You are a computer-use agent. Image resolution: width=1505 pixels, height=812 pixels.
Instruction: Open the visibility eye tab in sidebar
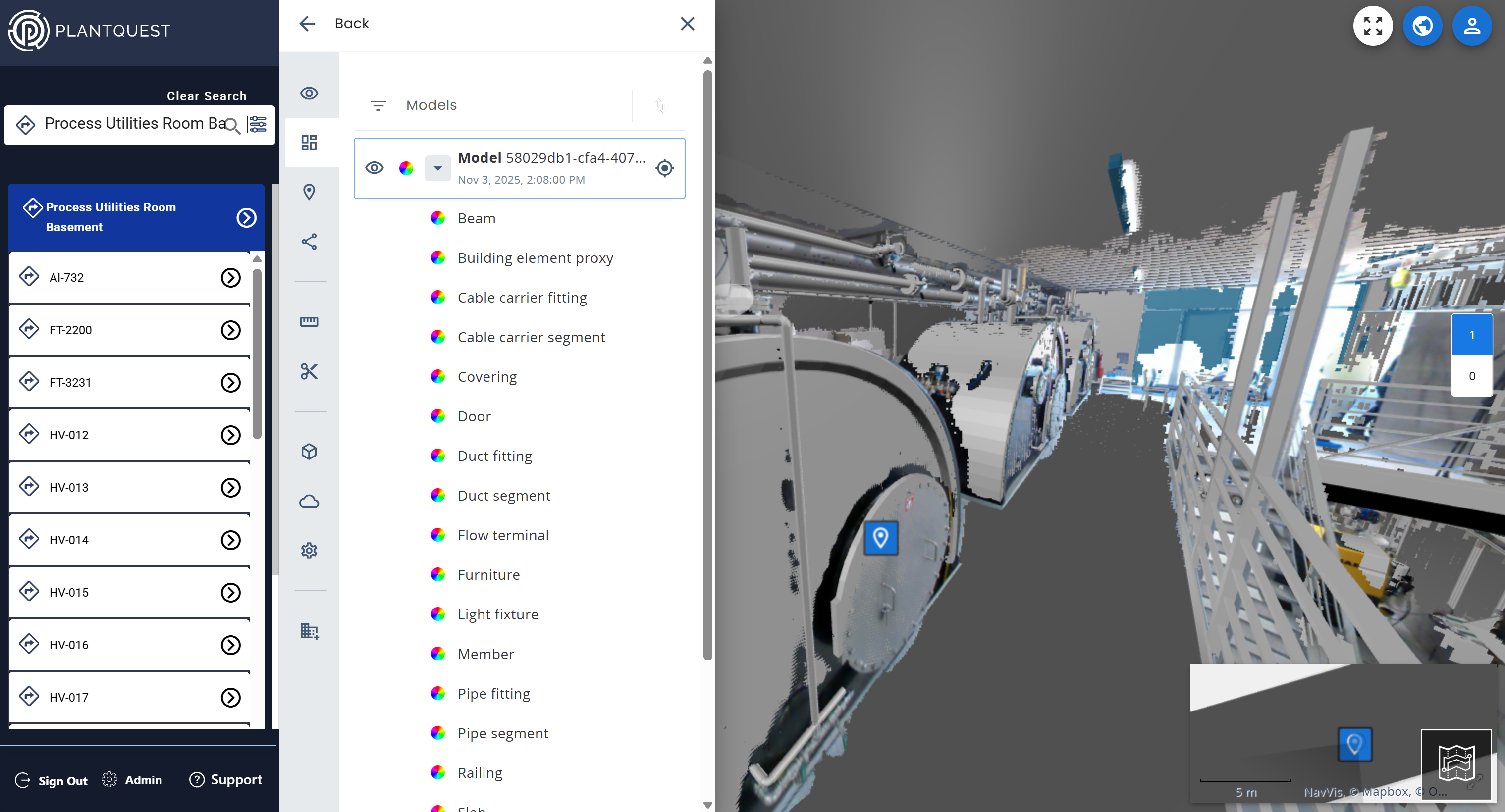(x=309, y=94)
